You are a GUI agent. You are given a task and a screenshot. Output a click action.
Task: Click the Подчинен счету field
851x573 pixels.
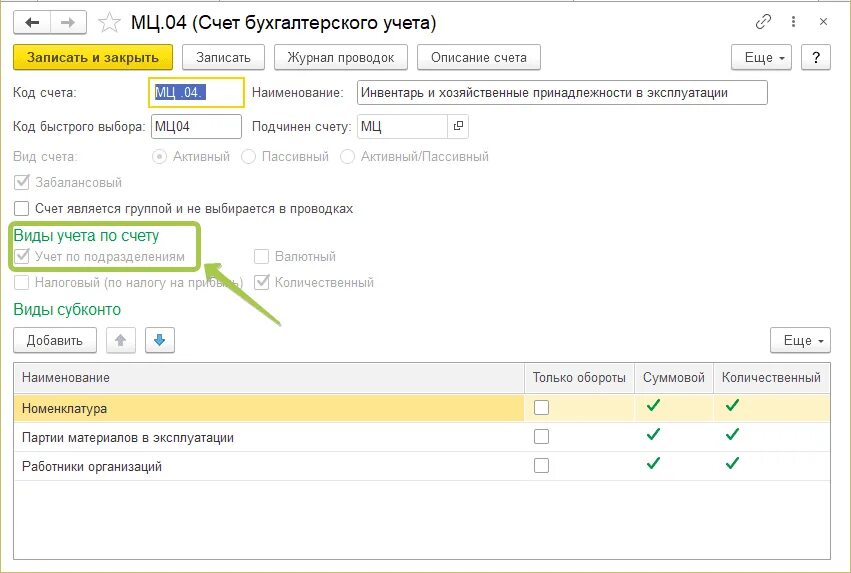click(x=402, y=126)
